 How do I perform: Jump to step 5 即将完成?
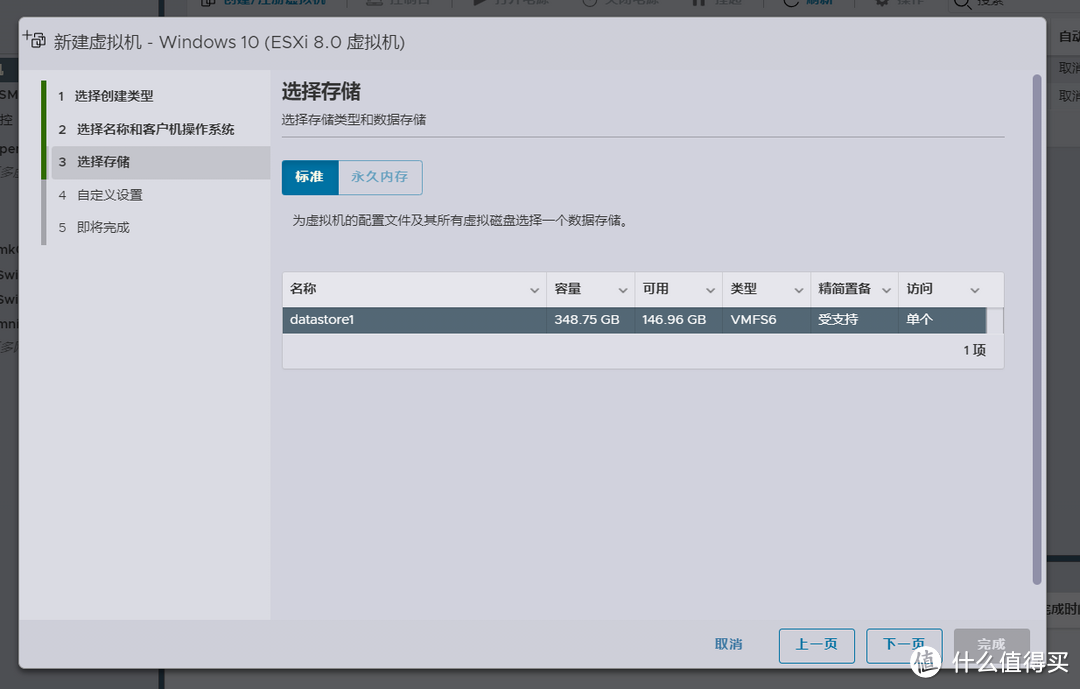click(94, 227)
